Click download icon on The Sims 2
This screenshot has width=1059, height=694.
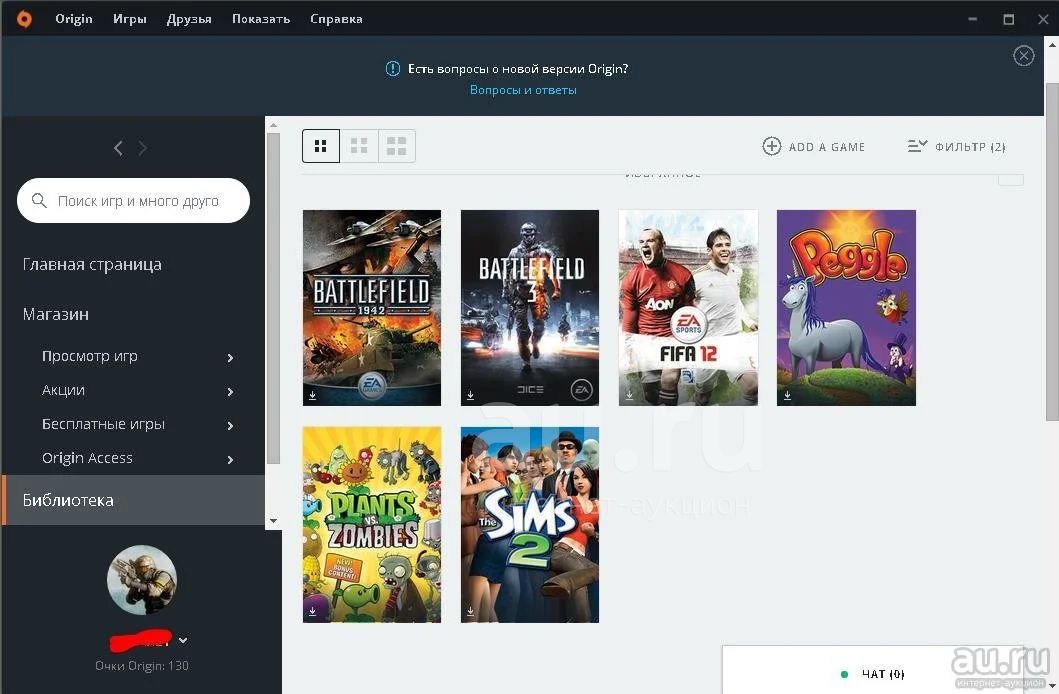click(471, 612)
